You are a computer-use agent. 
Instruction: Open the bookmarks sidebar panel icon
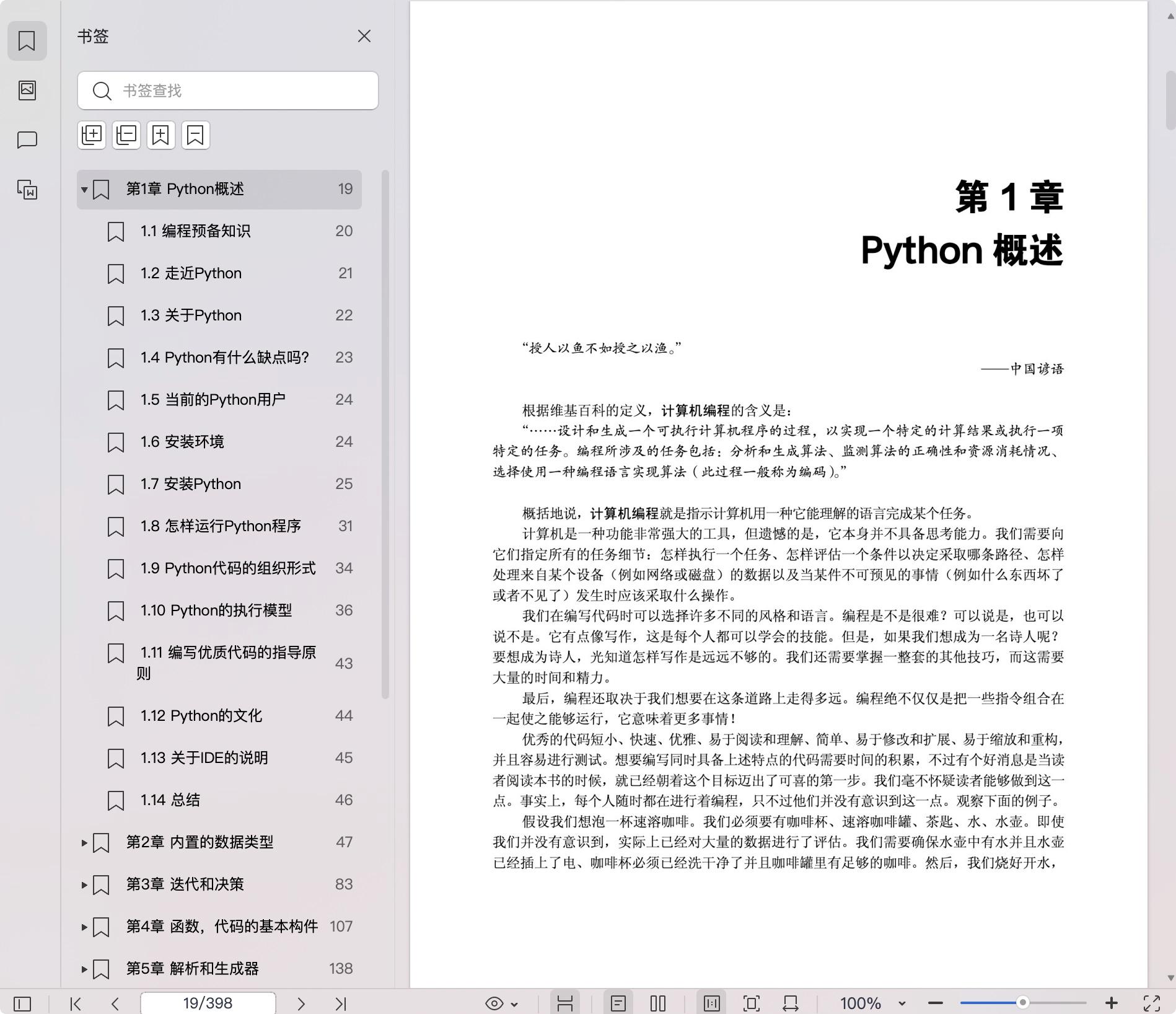27,41
